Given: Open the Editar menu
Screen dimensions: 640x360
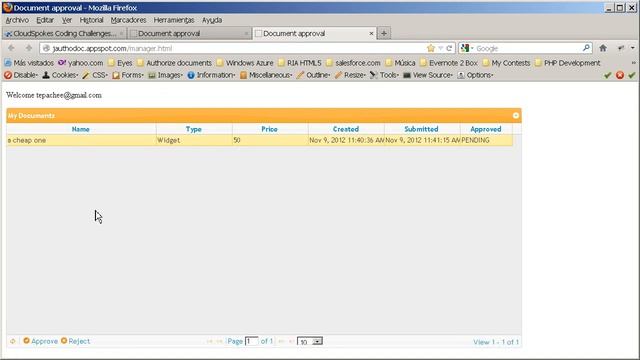Looking at the screenshot, I should click(45, 20).
